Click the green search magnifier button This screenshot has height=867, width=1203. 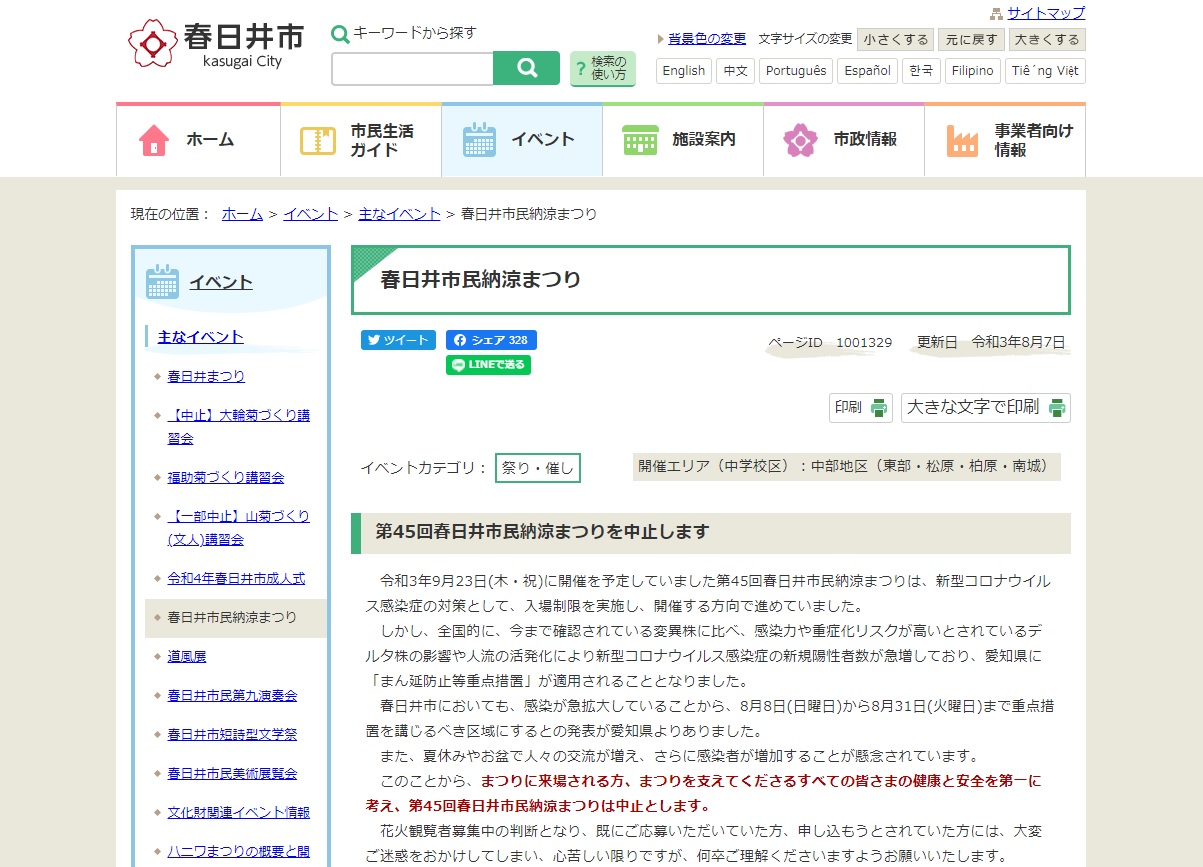[526, 68]
